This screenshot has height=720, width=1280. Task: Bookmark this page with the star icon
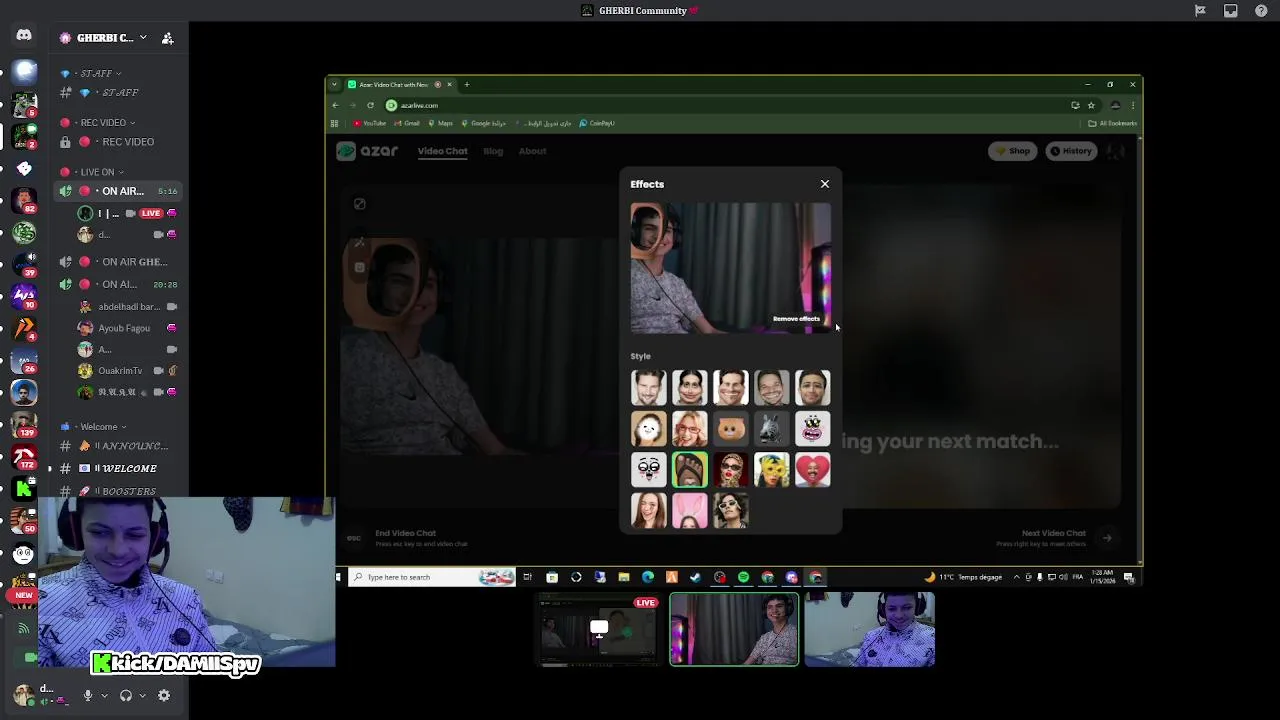[1091, 105]
